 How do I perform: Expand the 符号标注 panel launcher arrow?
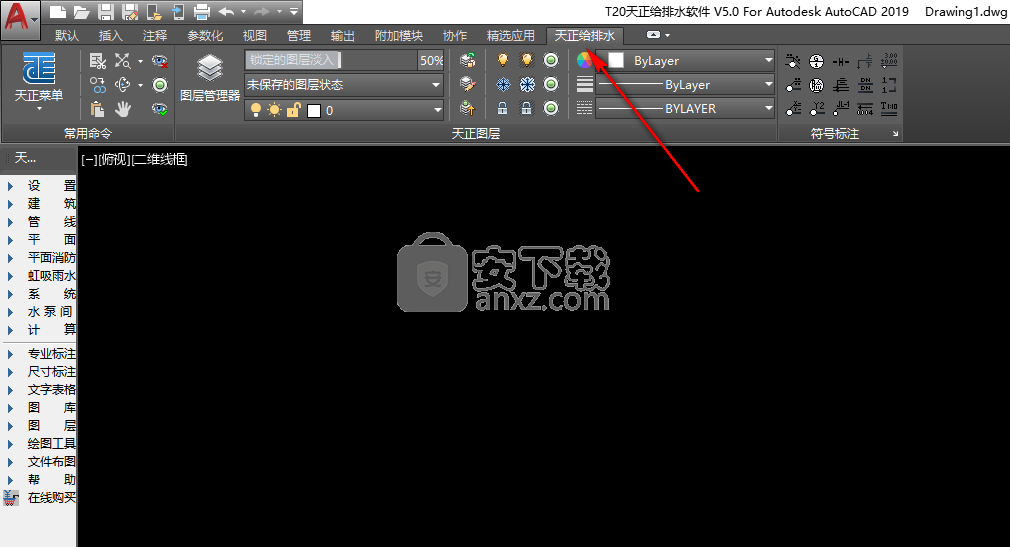click(x=895, y=133)
